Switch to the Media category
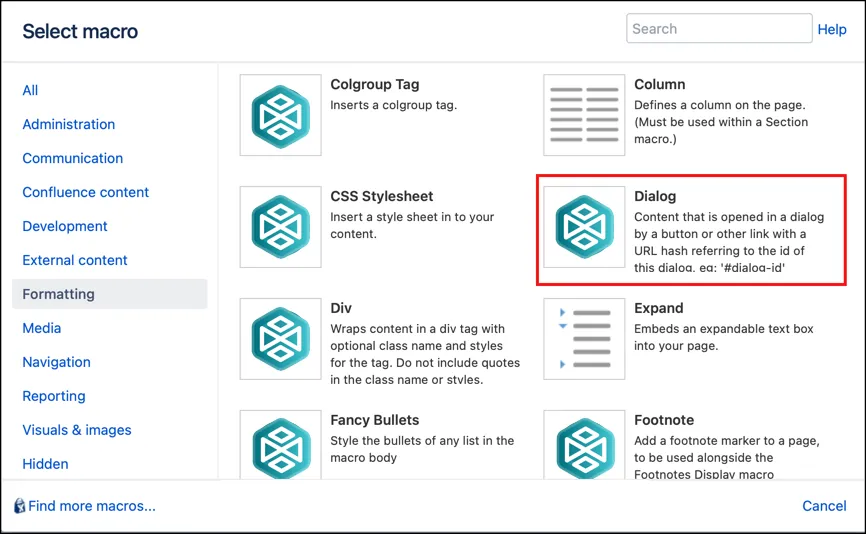Image resolution: width=866 pixels, height=534 pixels. tap(41, 328)
